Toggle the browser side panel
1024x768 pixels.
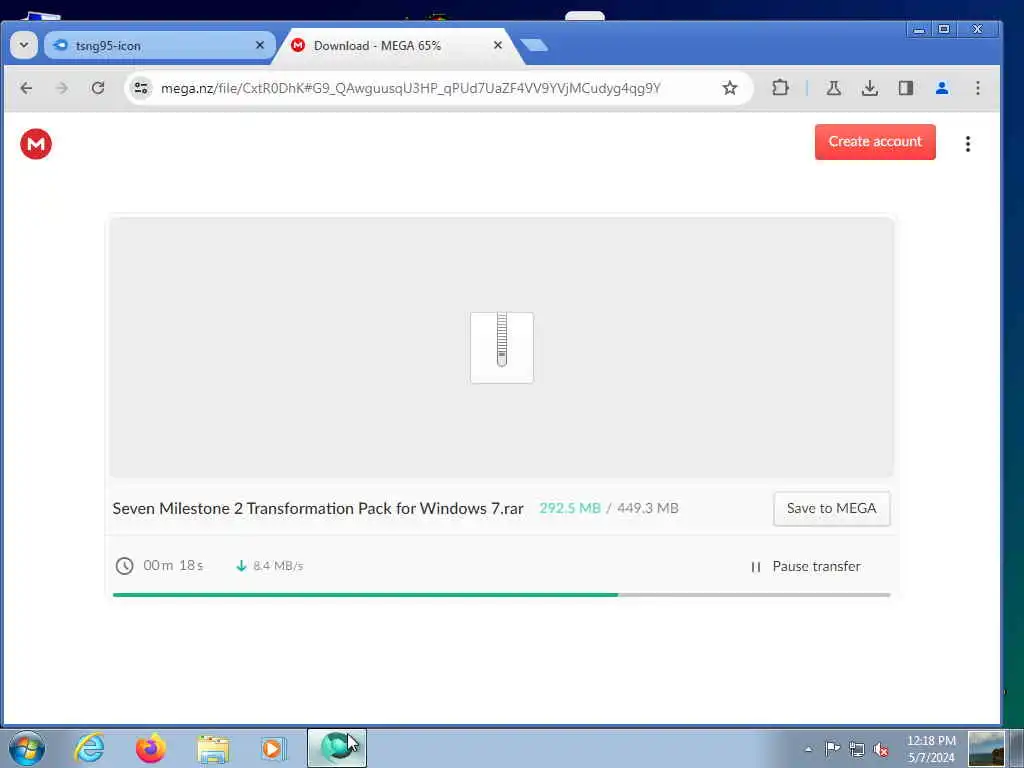click(x=905, y=88)
